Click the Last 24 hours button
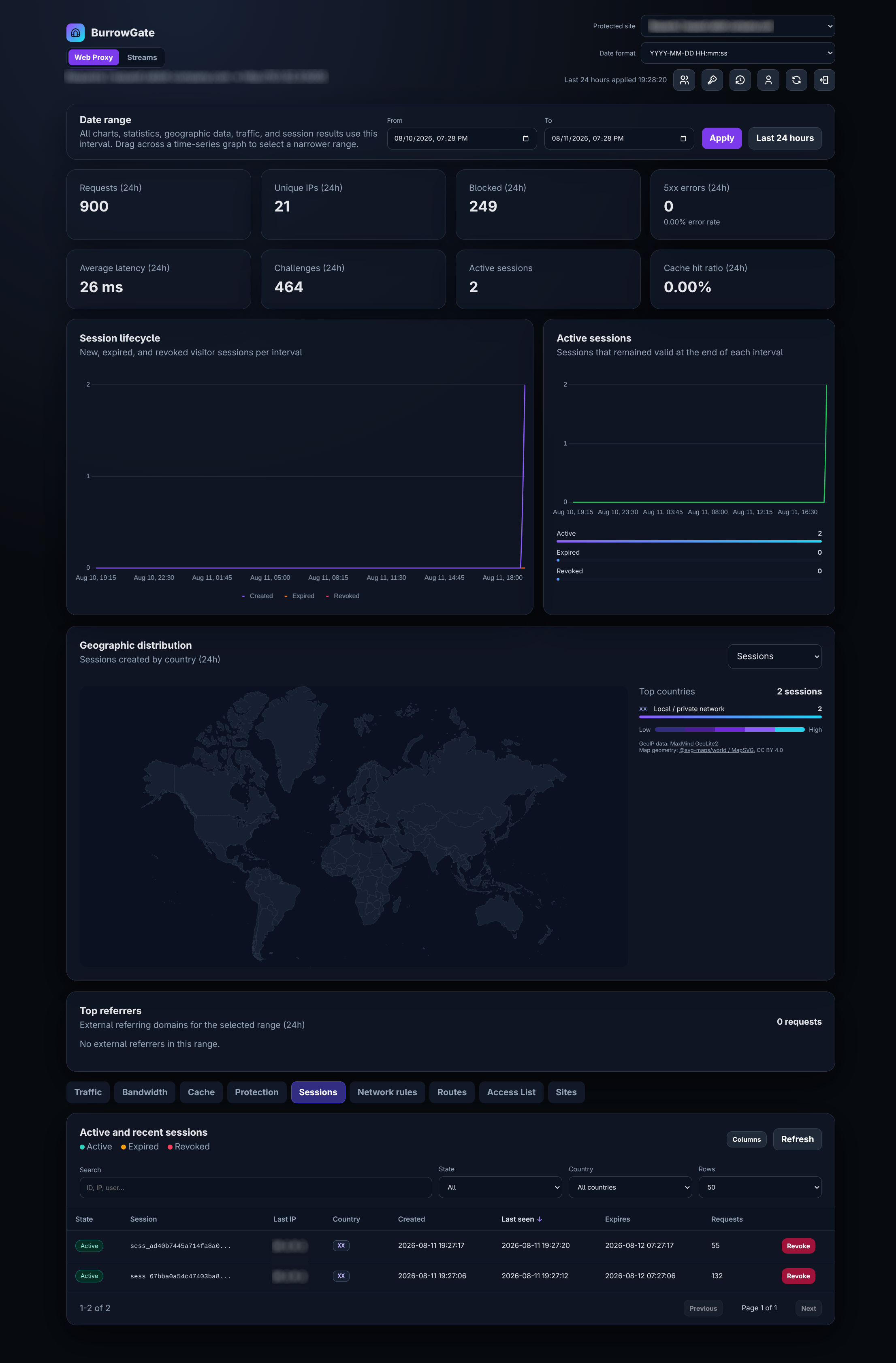This screenshot has width=896, height=1363. (x=784, y=138)
